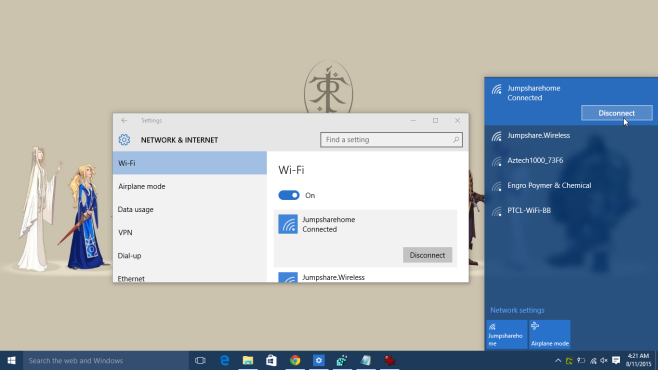Select Engro Poymer & Chemical network

tap(571, 185)
